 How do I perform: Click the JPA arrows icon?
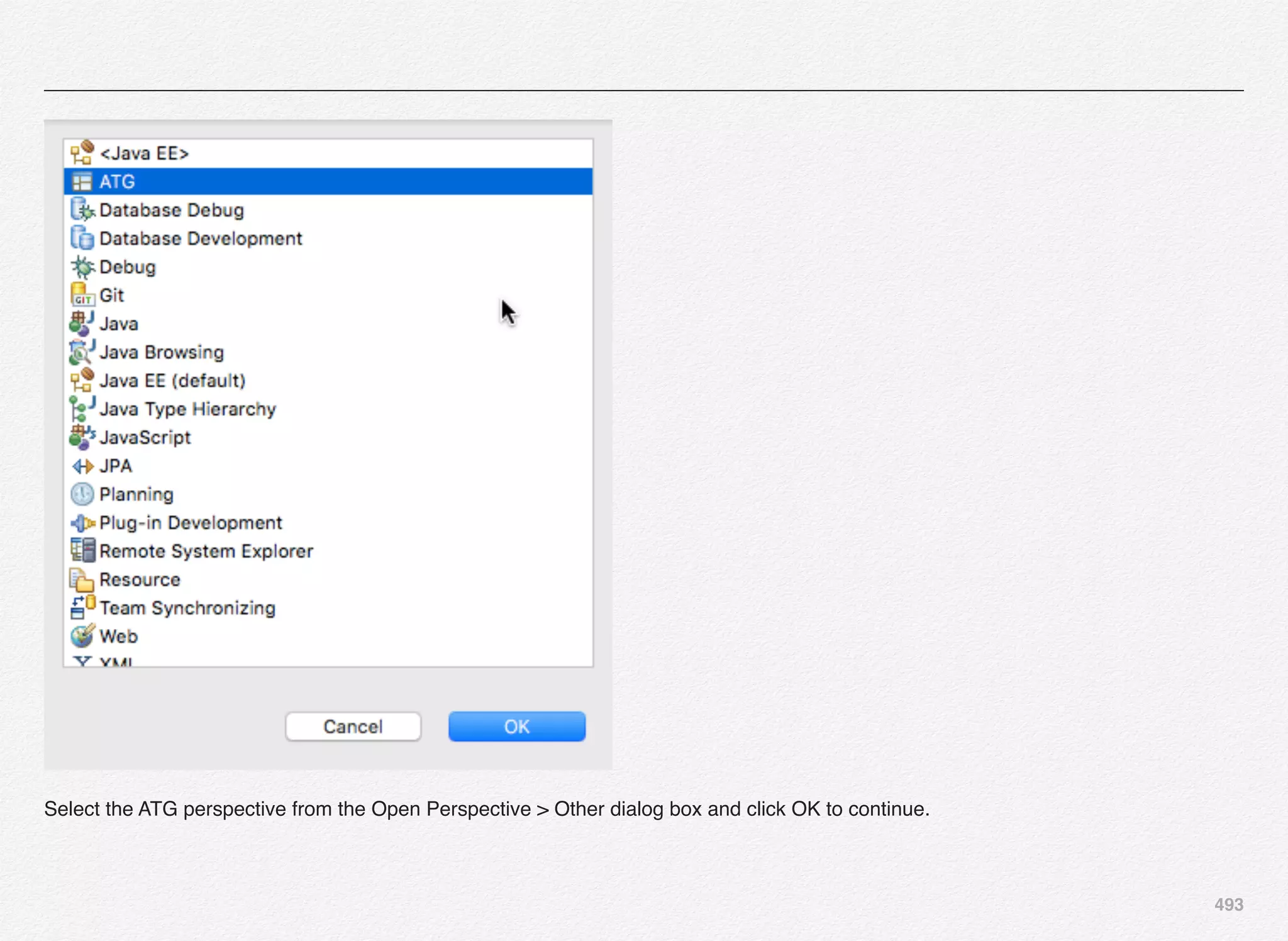[82, 466]
